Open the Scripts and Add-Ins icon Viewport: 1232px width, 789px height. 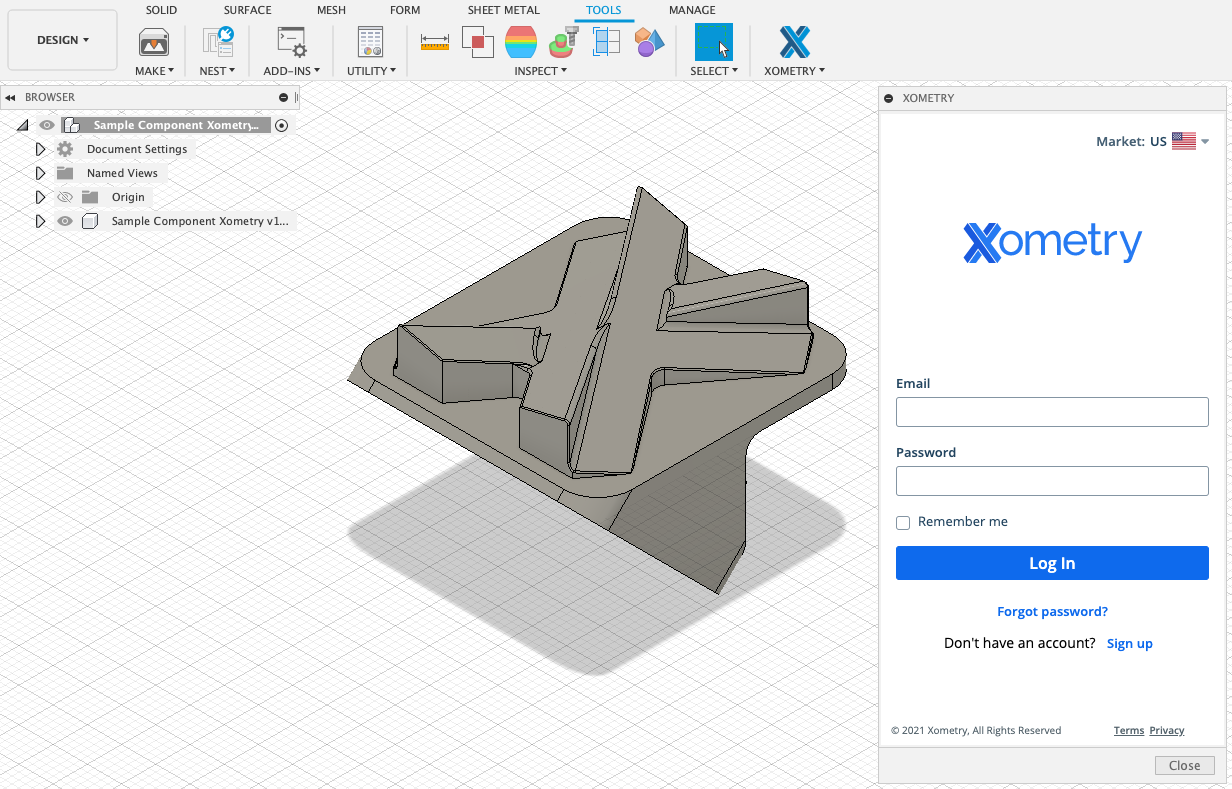[291, 42]
